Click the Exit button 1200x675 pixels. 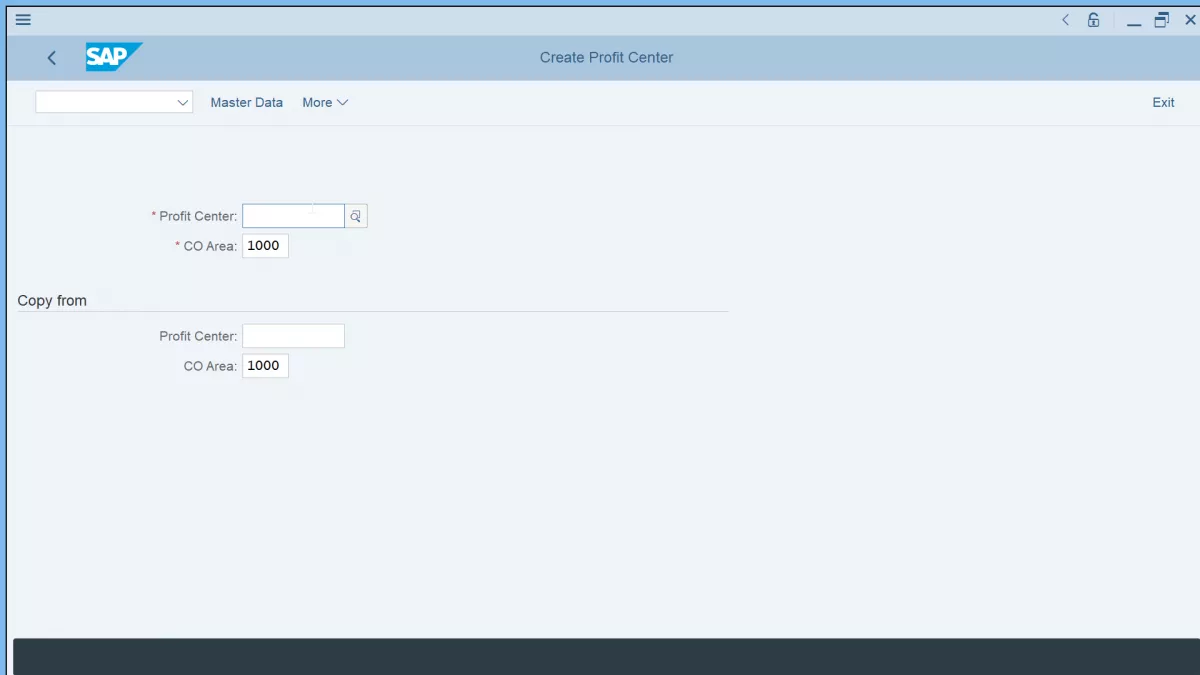click(1163, 102)
